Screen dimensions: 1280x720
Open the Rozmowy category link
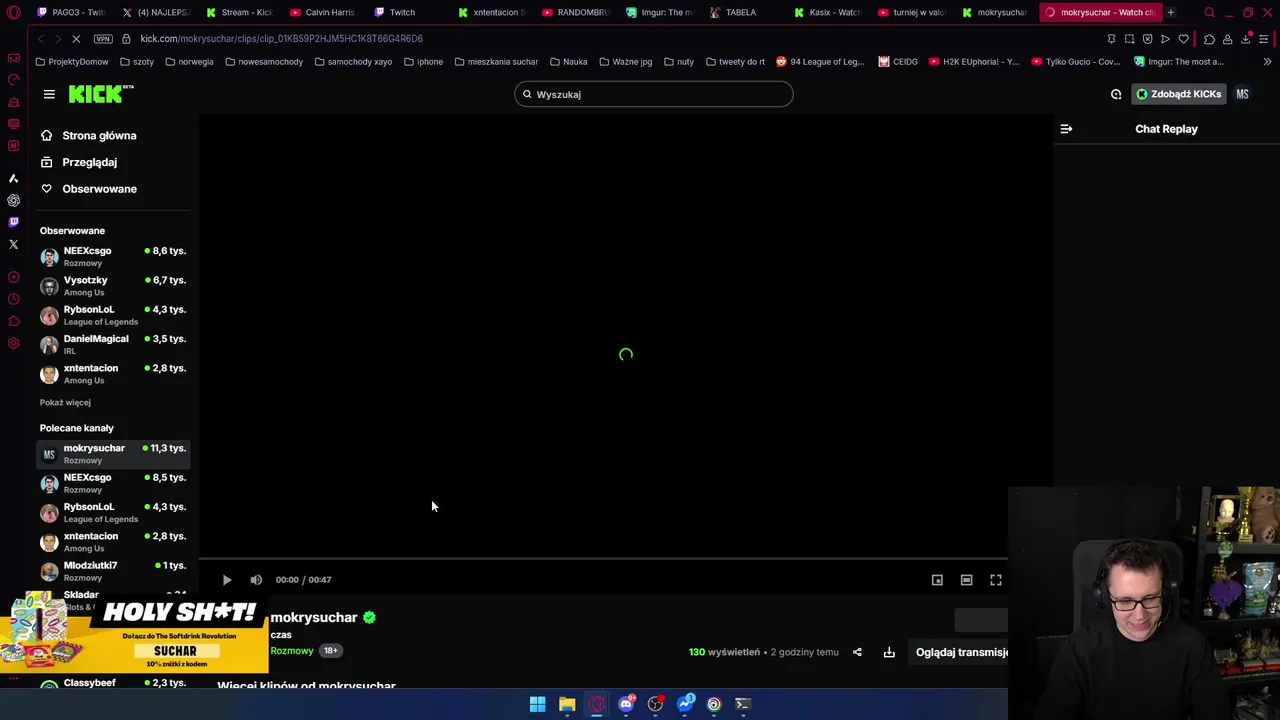pyautogui.click(x=291, y=651)
